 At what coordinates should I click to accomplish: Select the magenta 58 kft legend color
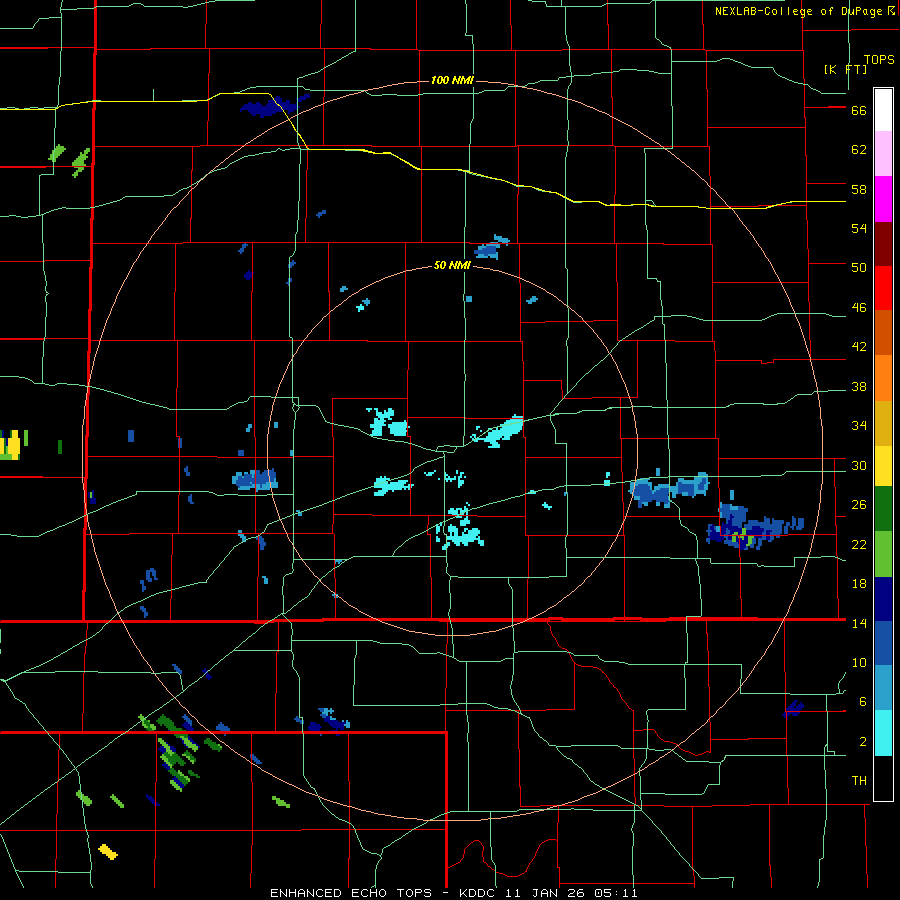click(883, 199)
